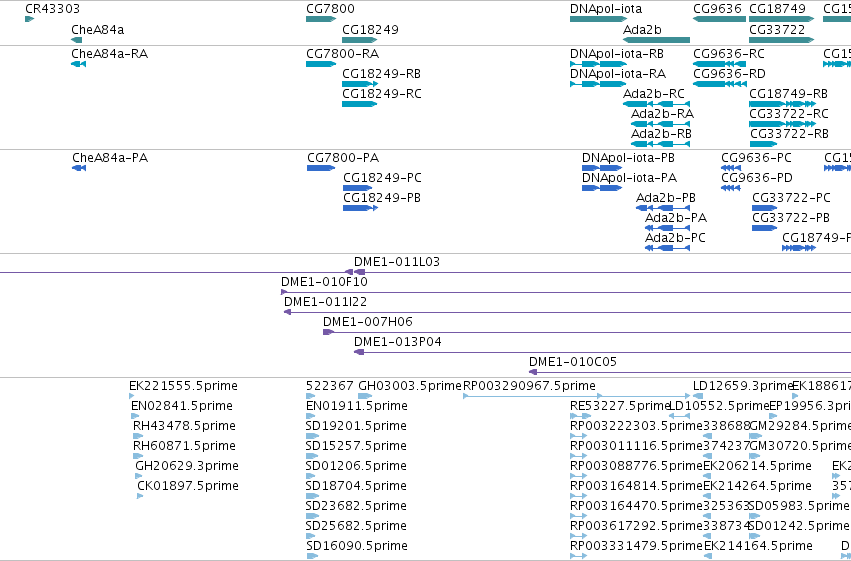Image resolution: width=851 pixels, height=561 pixels.
Task: Select the Ada2b-PC protein feature
Action: tap(667, 248)
